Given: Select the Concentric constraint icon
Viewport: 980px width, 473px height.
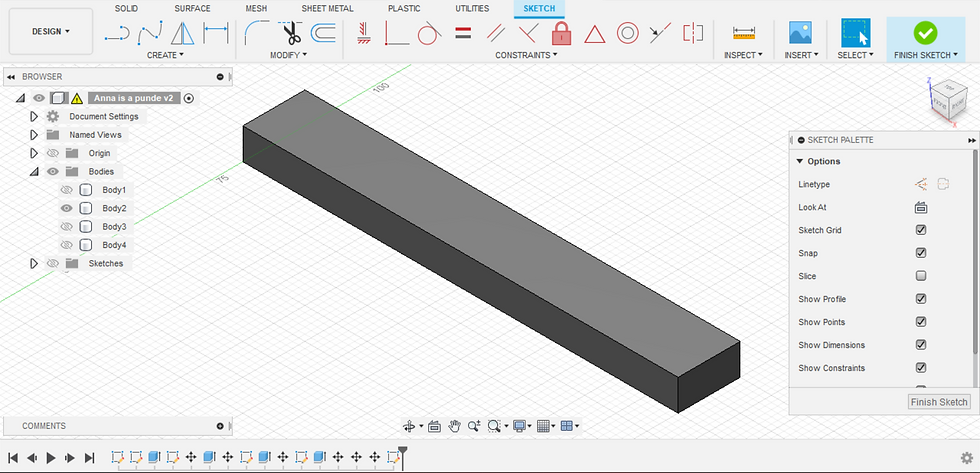Looking at the screenshot, I should pos(627,33).
